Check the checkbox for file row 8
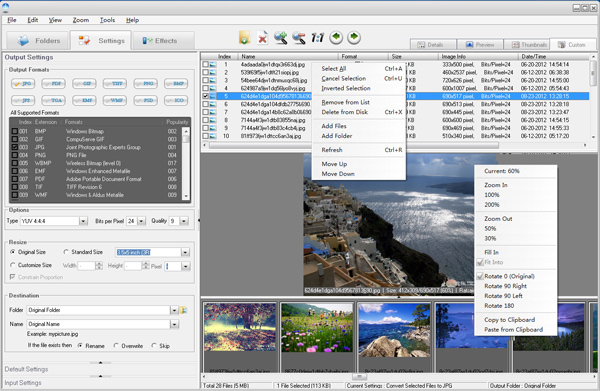600x391 pixels. (205, 120)
